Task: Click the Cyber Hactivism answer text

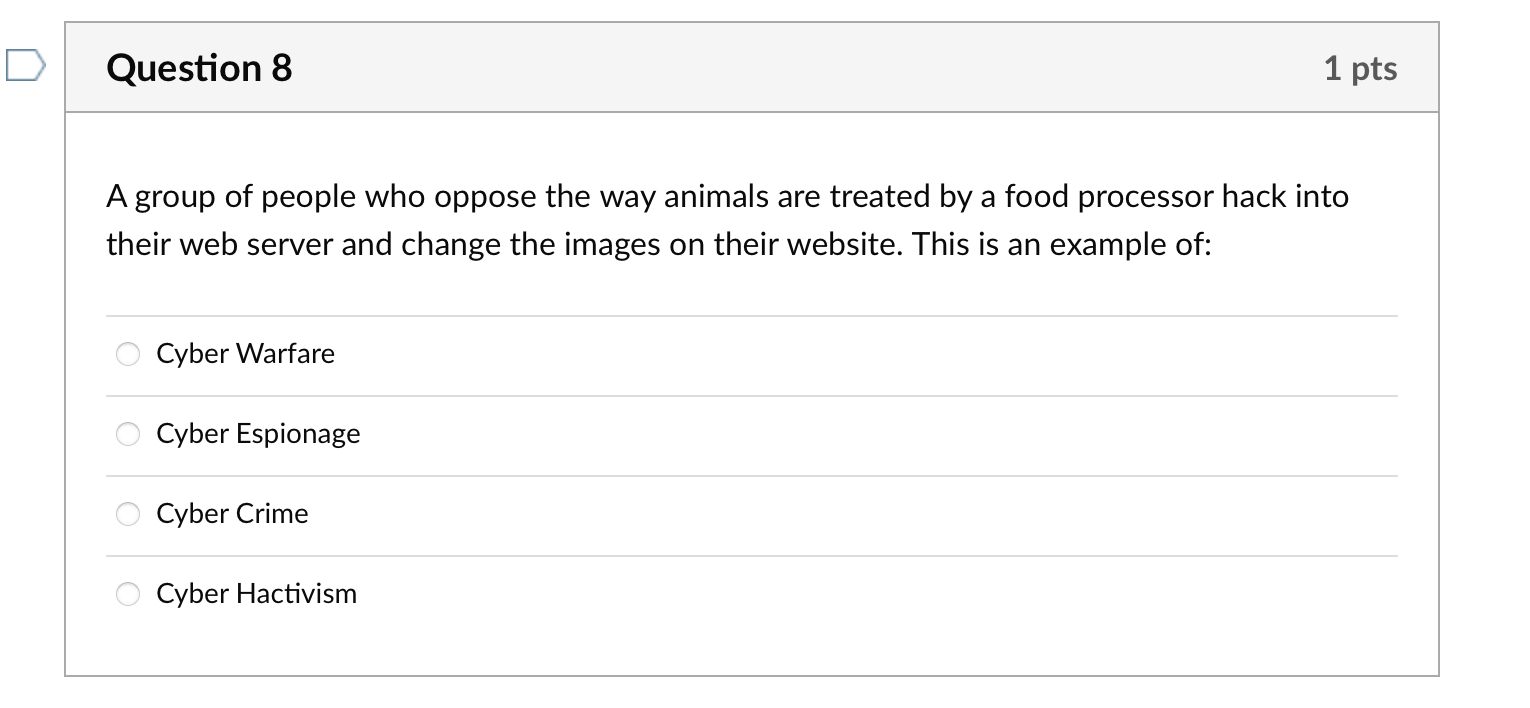Action: click(256, 593)
